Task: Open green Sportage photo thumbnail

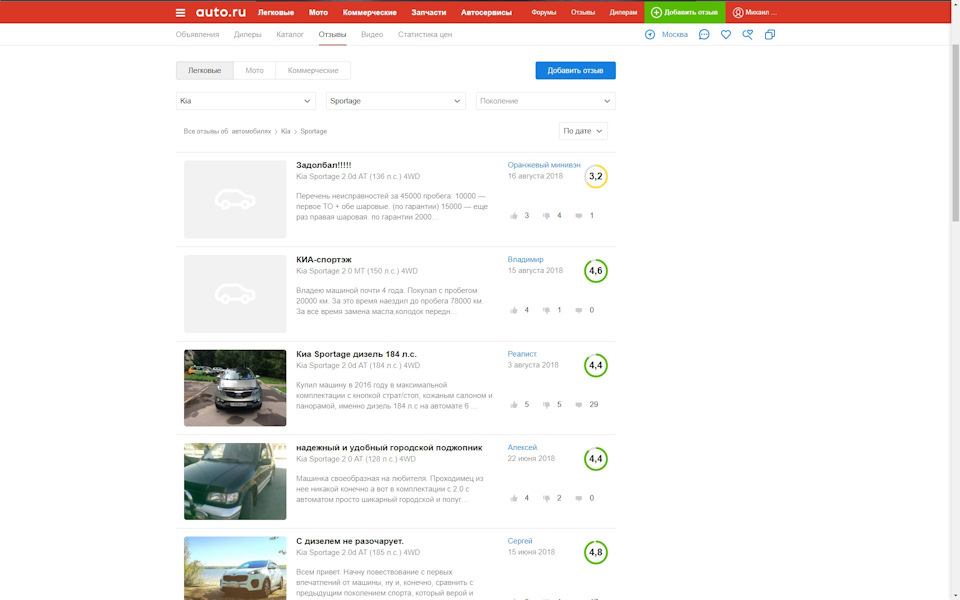Action: [x=235, y=481]
